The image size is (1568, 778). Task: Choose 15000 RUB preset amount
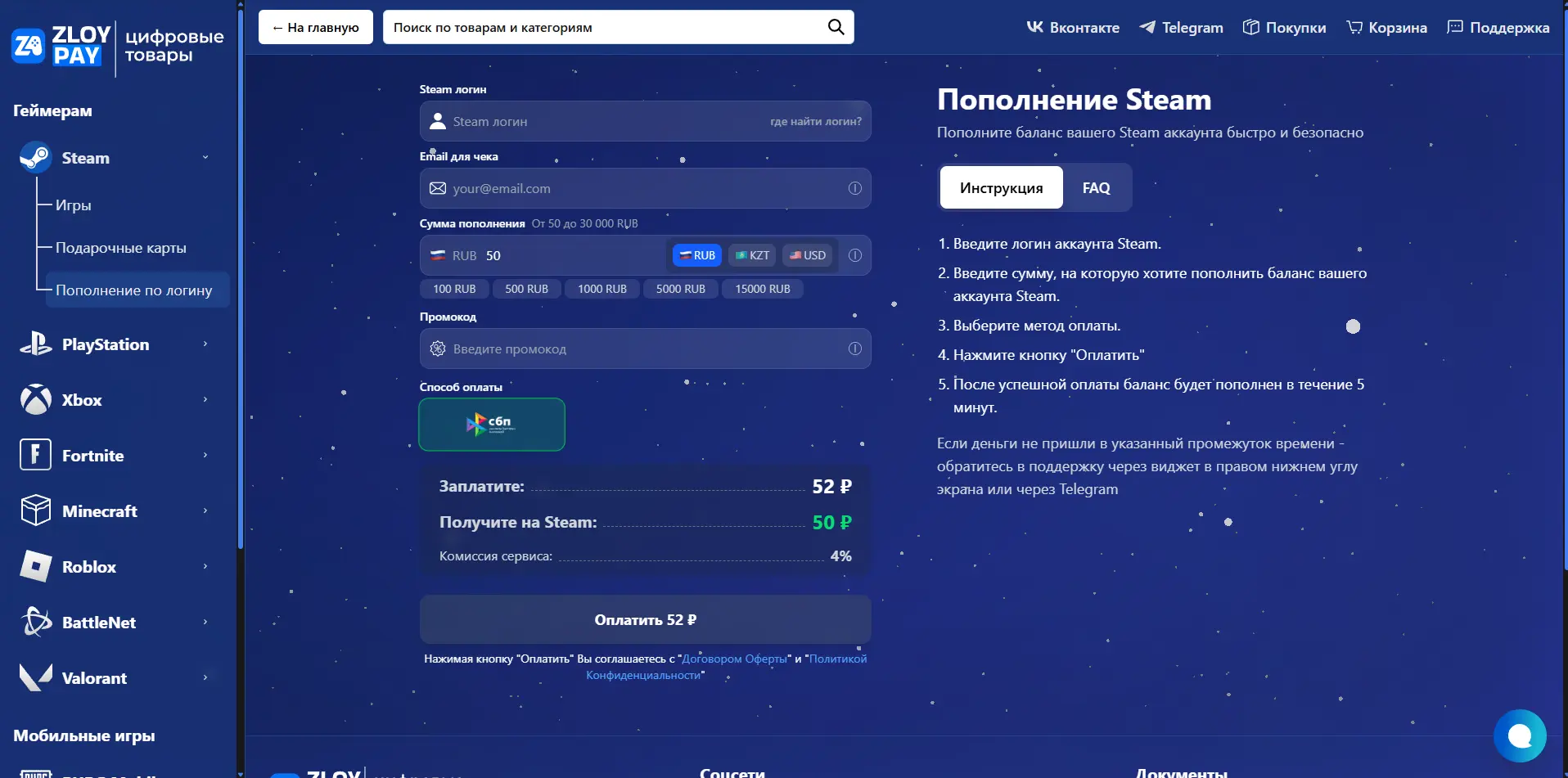762,289
